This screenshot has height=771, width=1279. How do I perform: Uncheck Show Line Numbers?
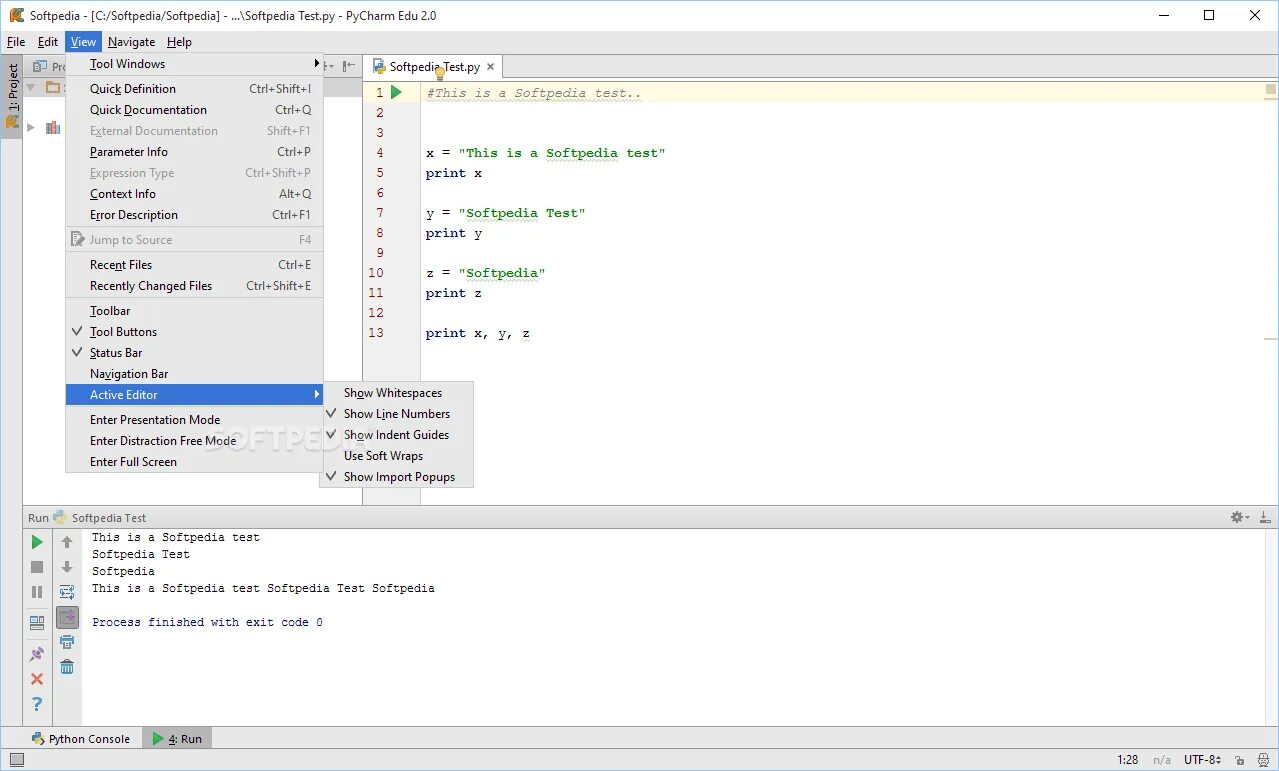(x=397, y=414)
